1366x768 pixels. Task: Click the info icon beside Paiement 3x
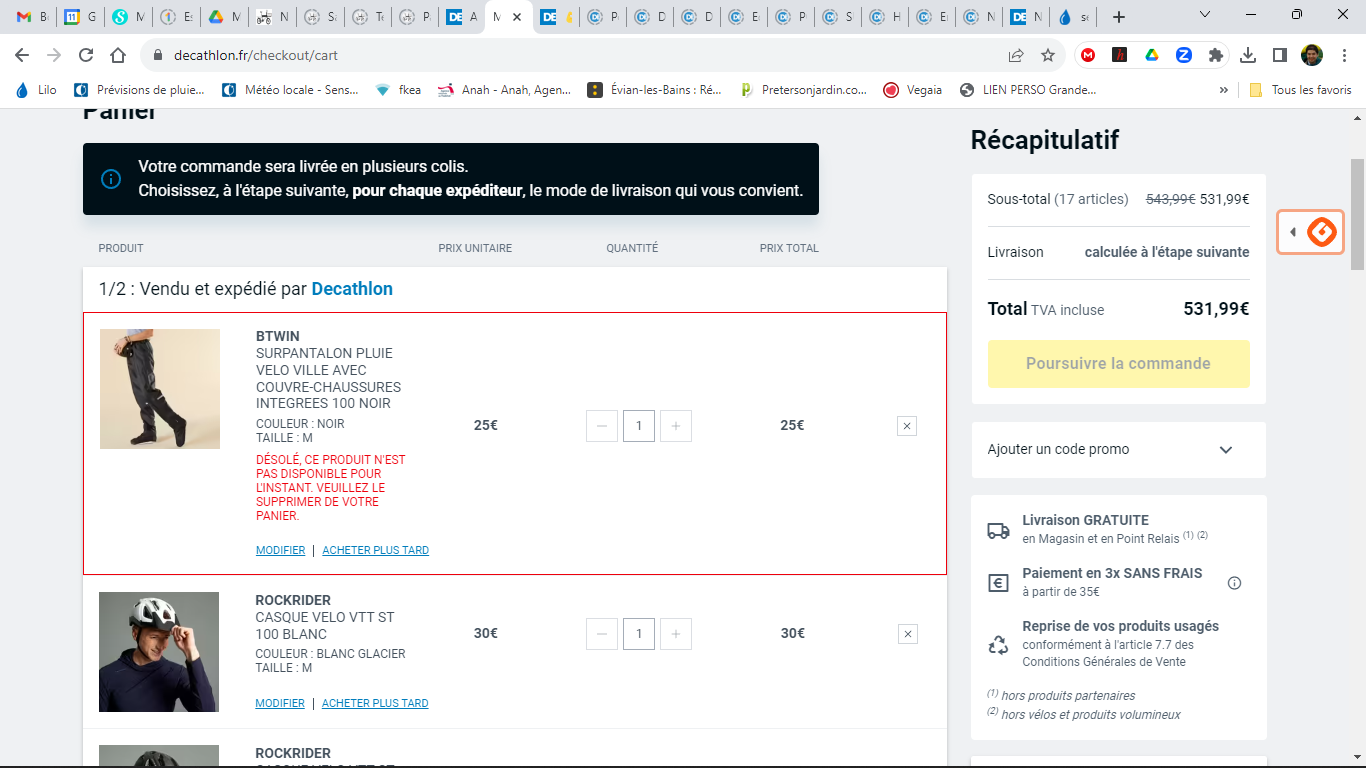click(x=1234, y=583)
